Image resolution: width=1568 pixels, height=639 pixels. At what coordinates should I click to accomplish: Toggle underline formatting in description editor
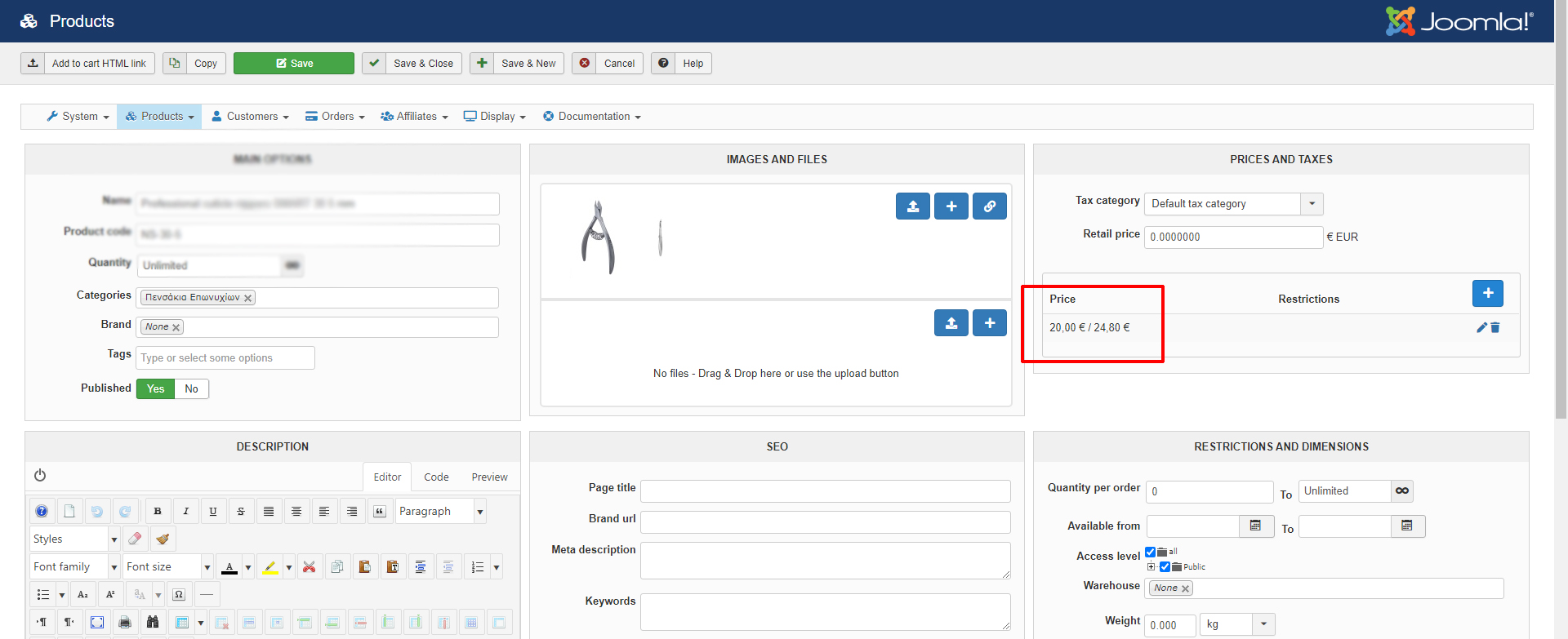[x=213, y=512]
